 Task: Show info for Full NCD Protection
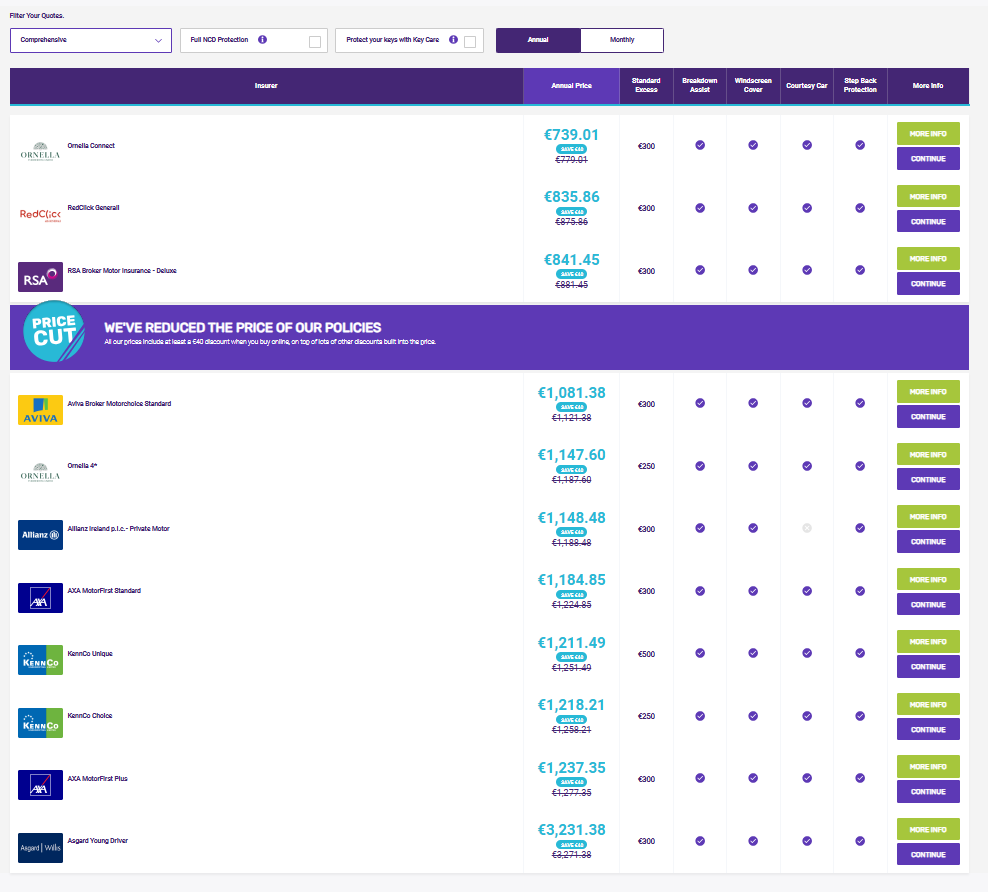tap(263, 40)
